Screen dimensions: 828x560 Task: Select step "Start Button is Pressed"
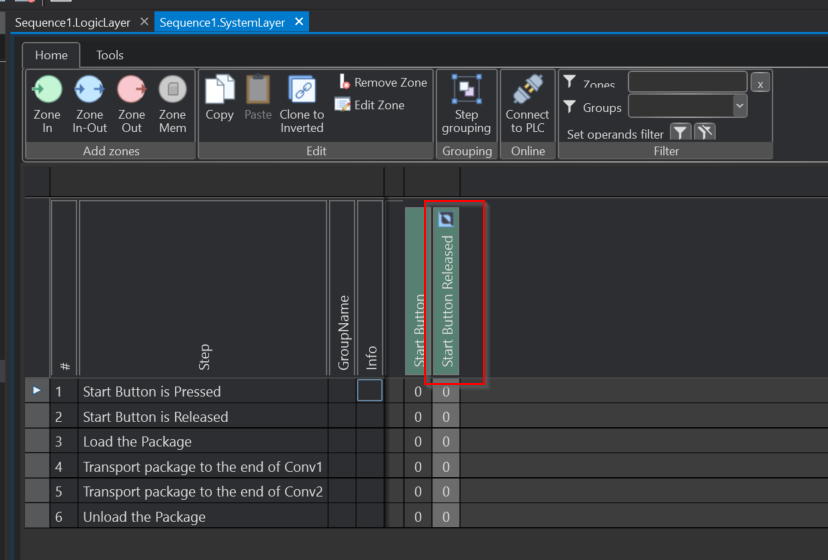pyautogui.click(x=202, y=391)
